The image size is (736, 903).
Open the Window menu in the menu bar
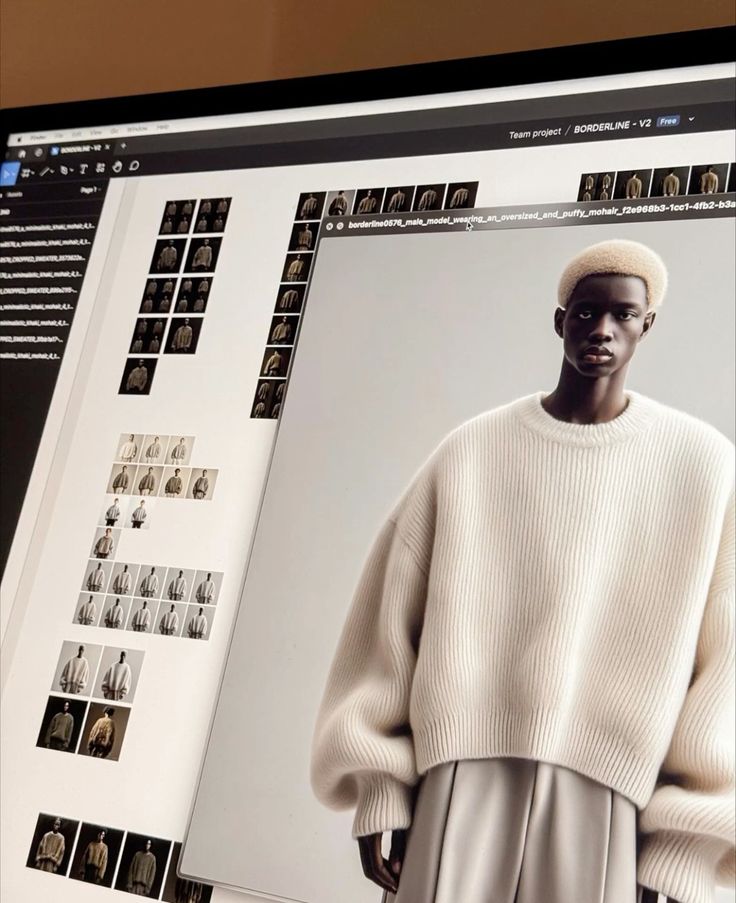pyautogui.click(x=137, y=128)
